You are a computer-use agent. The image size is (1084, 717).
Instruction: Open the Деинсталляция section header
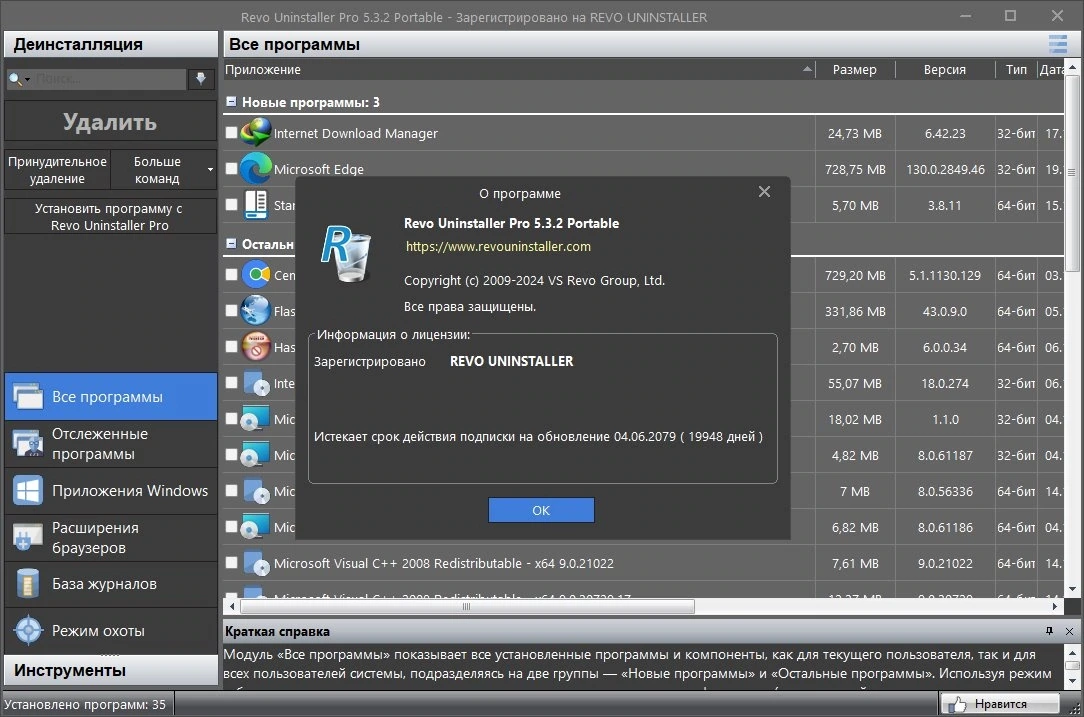click(111, 44)
